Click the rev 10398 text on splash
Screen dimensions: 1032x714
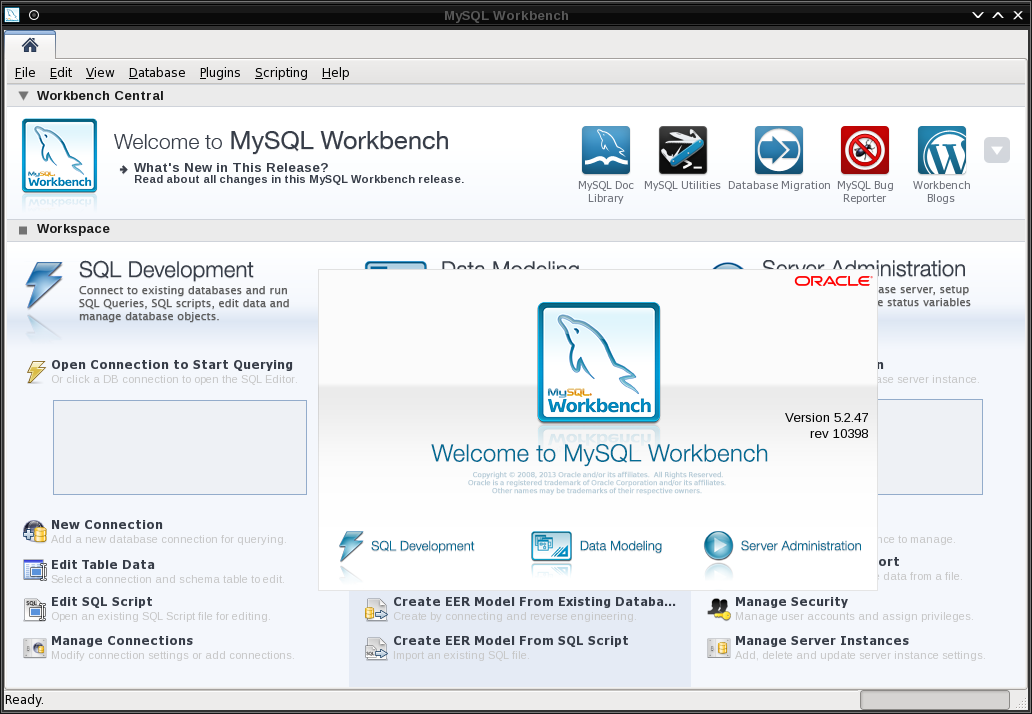[x=839, y=434]
